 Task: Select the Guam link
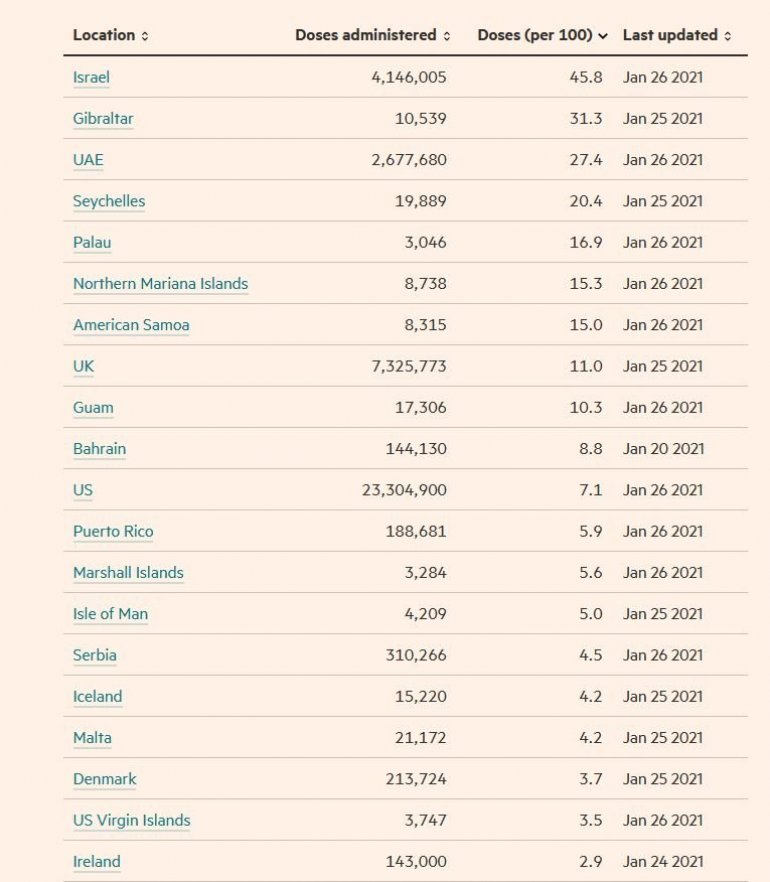[93, 407]
